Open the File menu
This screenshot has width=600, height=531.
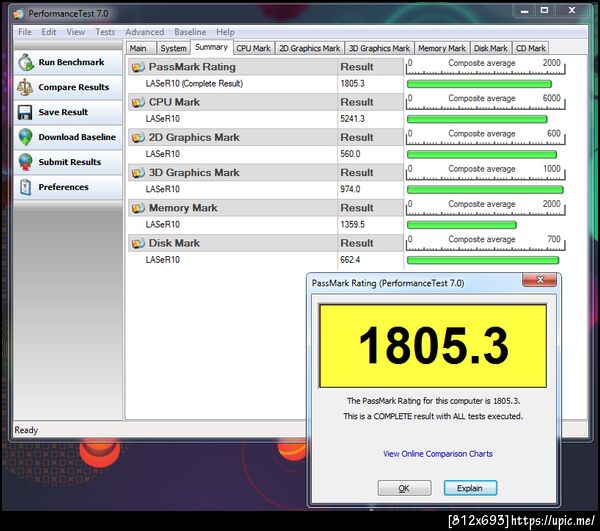click(x=24, y=32)
